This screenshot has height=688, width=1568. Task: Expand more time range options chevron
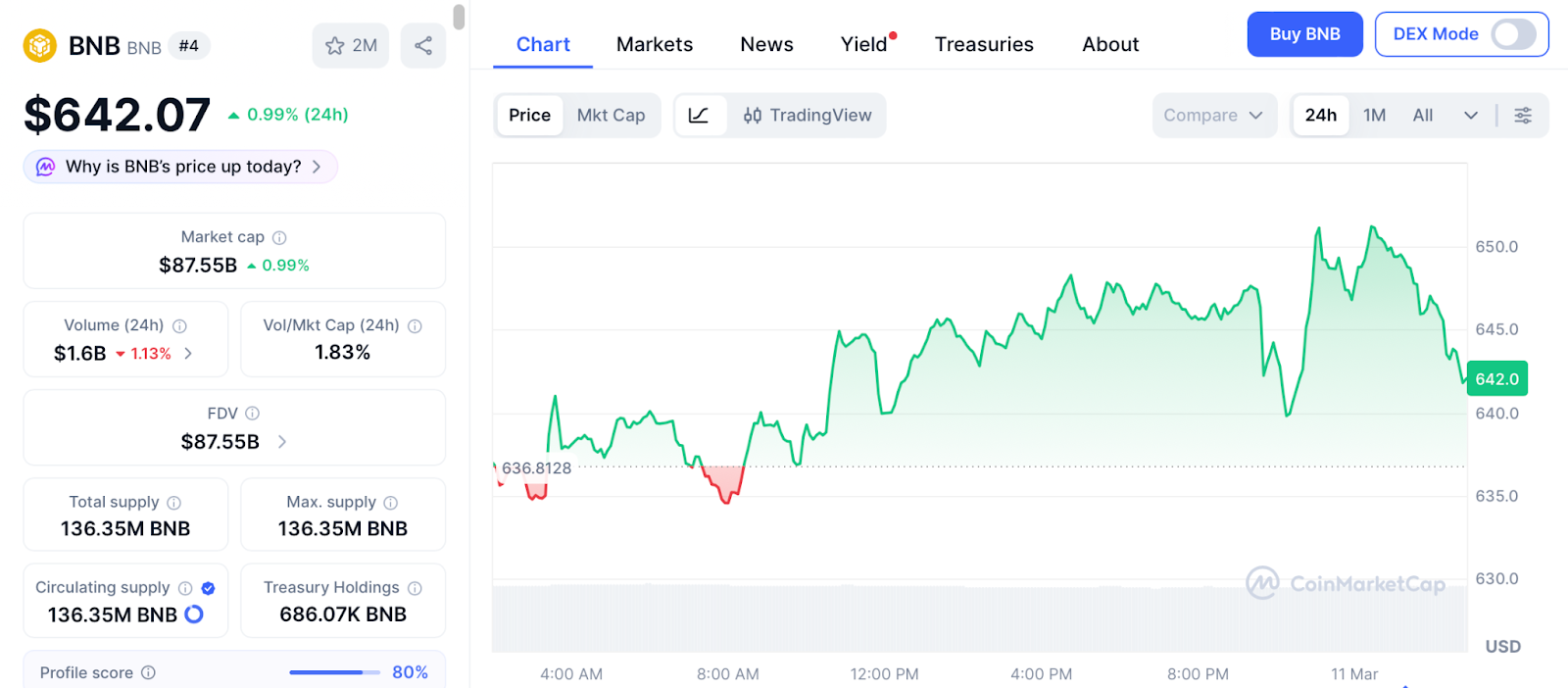point(1470,116)
